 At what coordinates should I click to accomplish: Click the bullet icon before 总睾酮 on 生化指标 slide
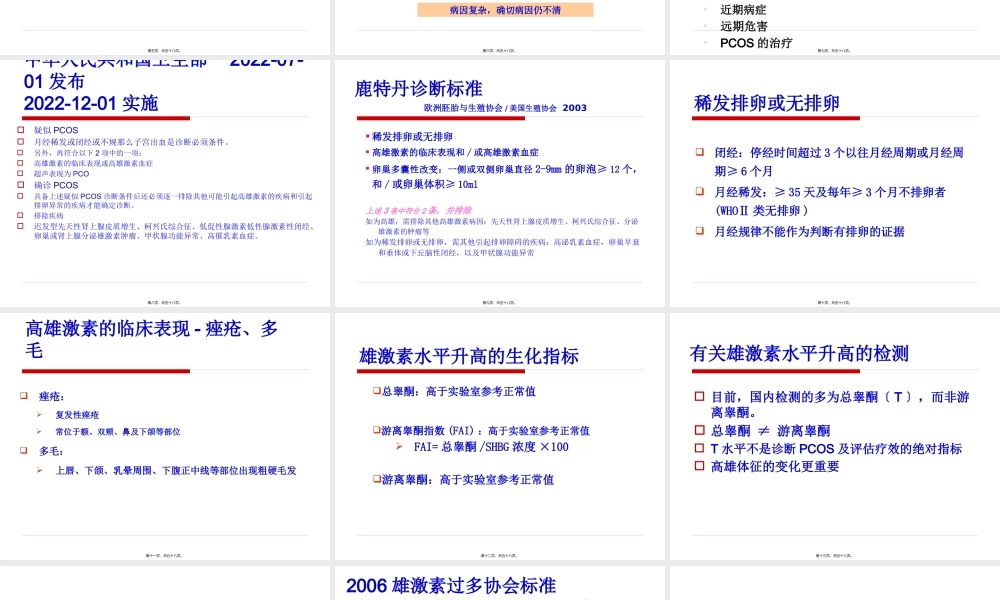tap(377, 391)
